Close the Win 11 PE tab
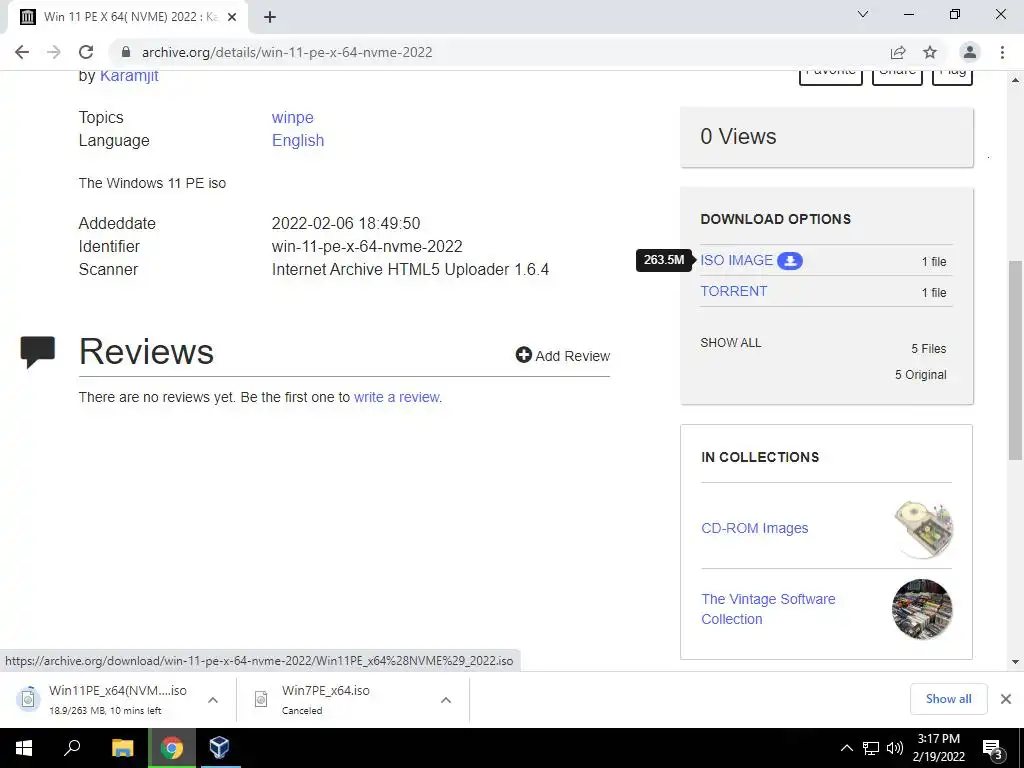 click(x=232, y=17)
